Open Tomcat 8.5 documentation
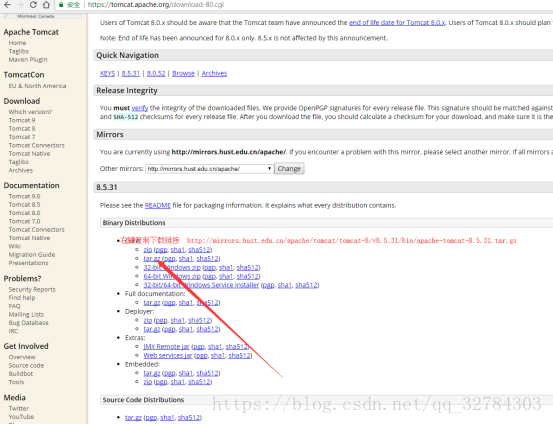The image size is (553, 424). tap(24, 205)
